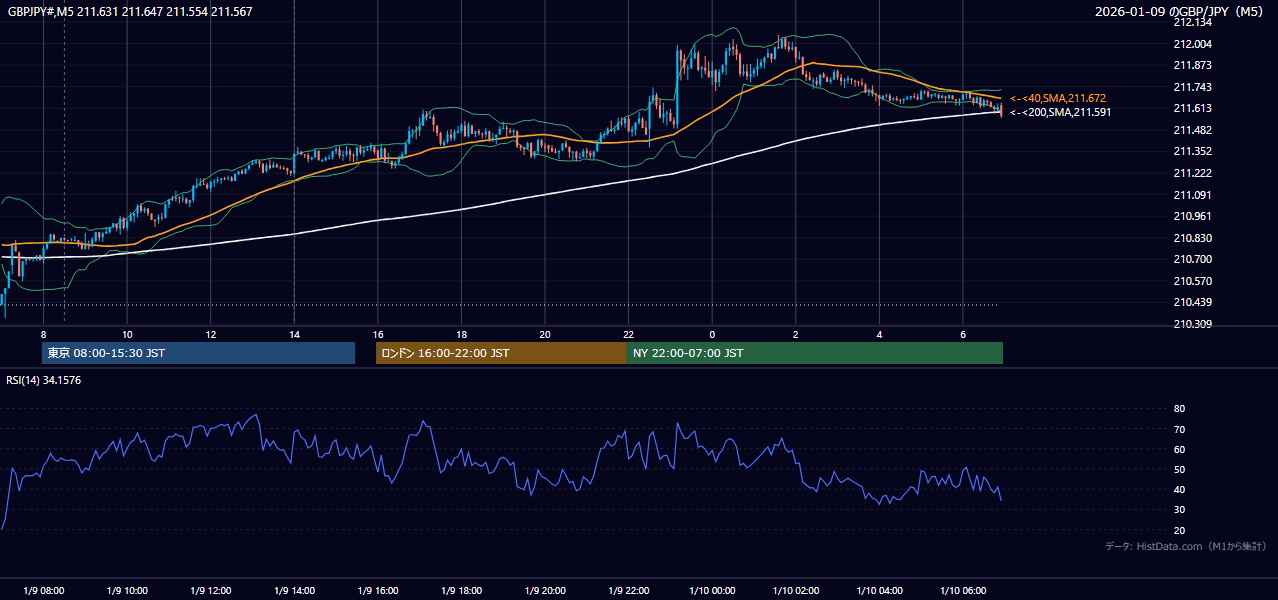Click the 210.570 price axis value
Viewport: 1278px width, 600px height.
point(1192,281)
